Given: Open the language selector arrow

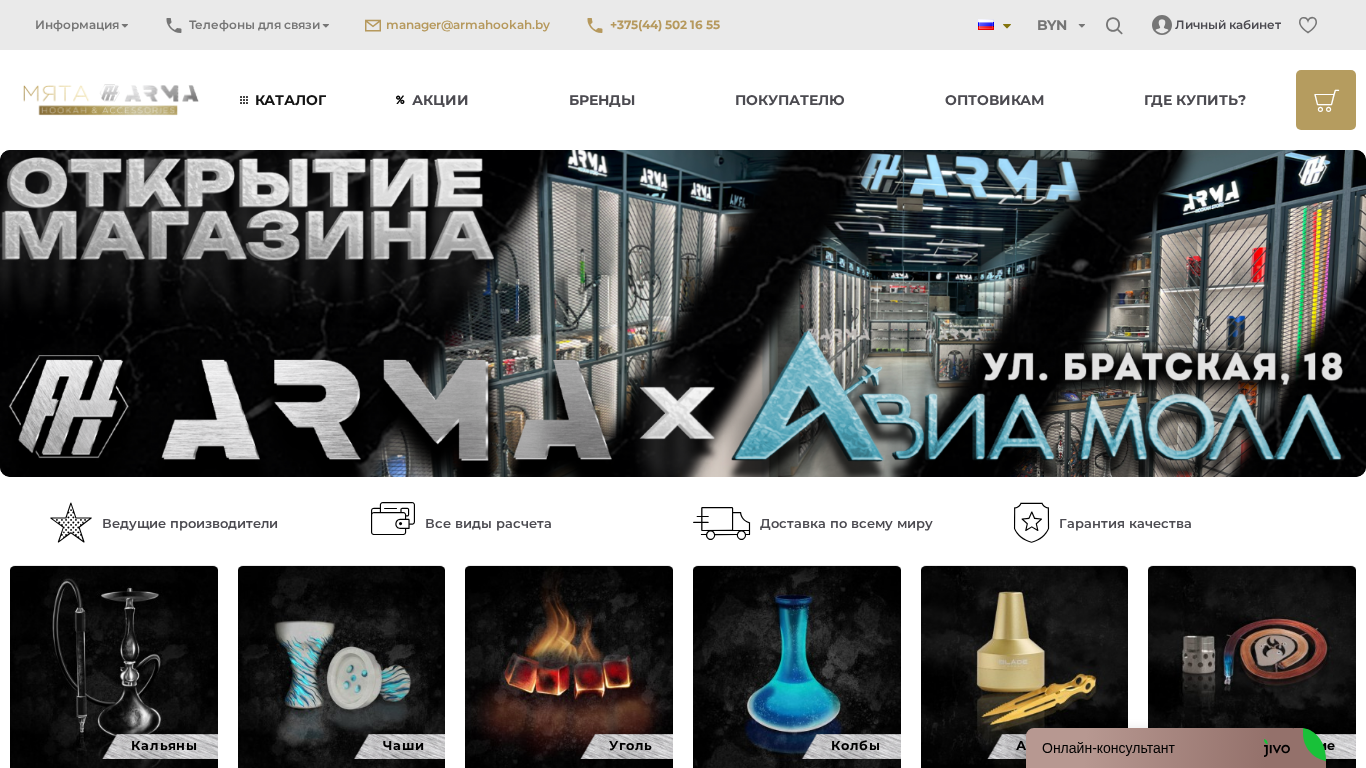Looking at the screenshot, I should click(1007, 26).
